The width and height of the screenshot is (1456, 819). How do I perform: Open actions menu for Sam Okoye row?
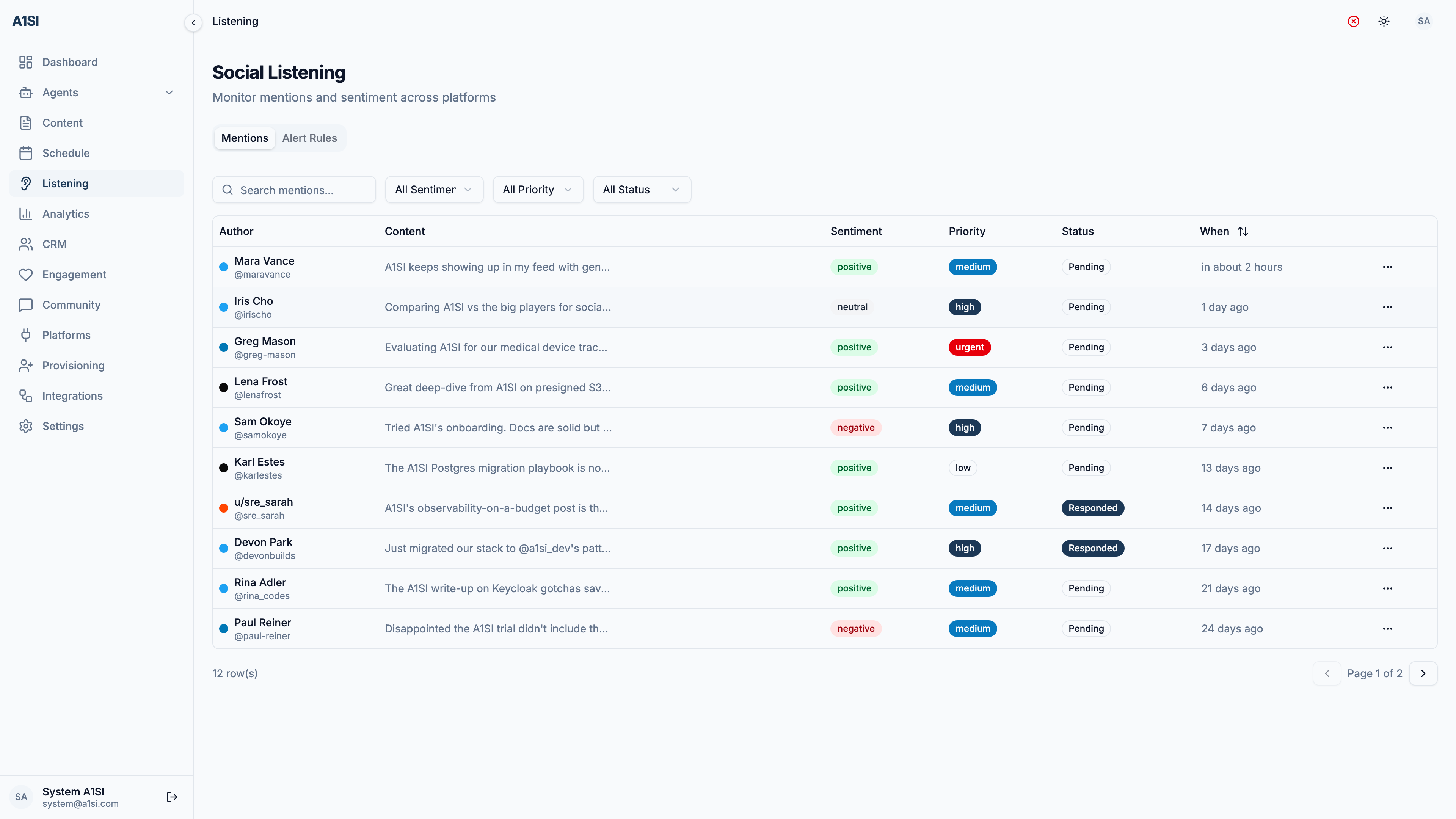click(x=1388, y=427)
